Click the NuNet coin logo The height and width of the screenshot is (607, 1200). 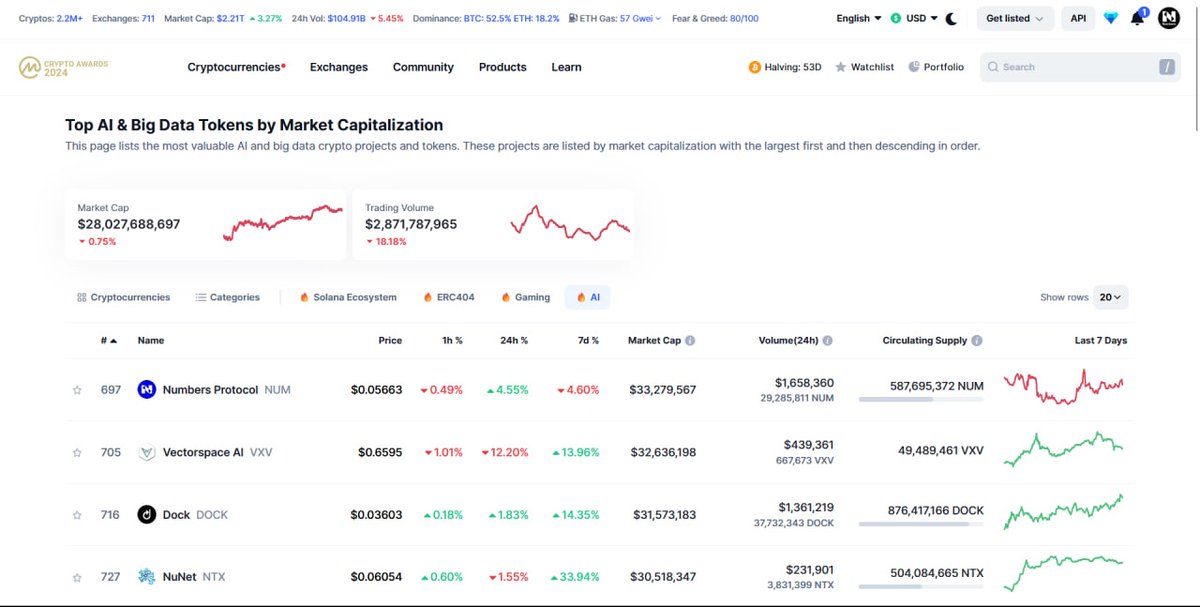click(x=146, y=576)
